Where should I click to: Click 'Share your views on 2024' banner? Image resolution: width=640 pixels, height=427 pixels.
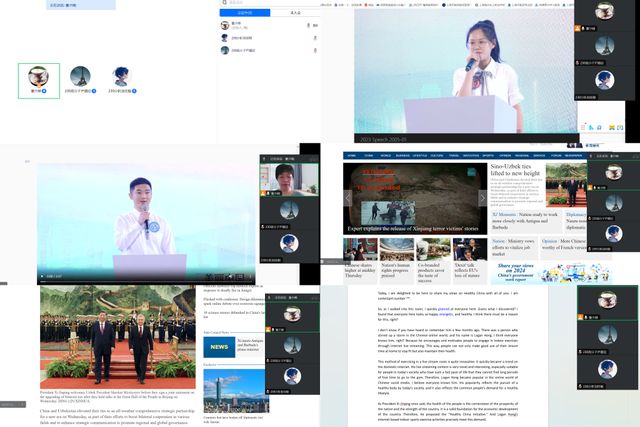pos(551,273)
